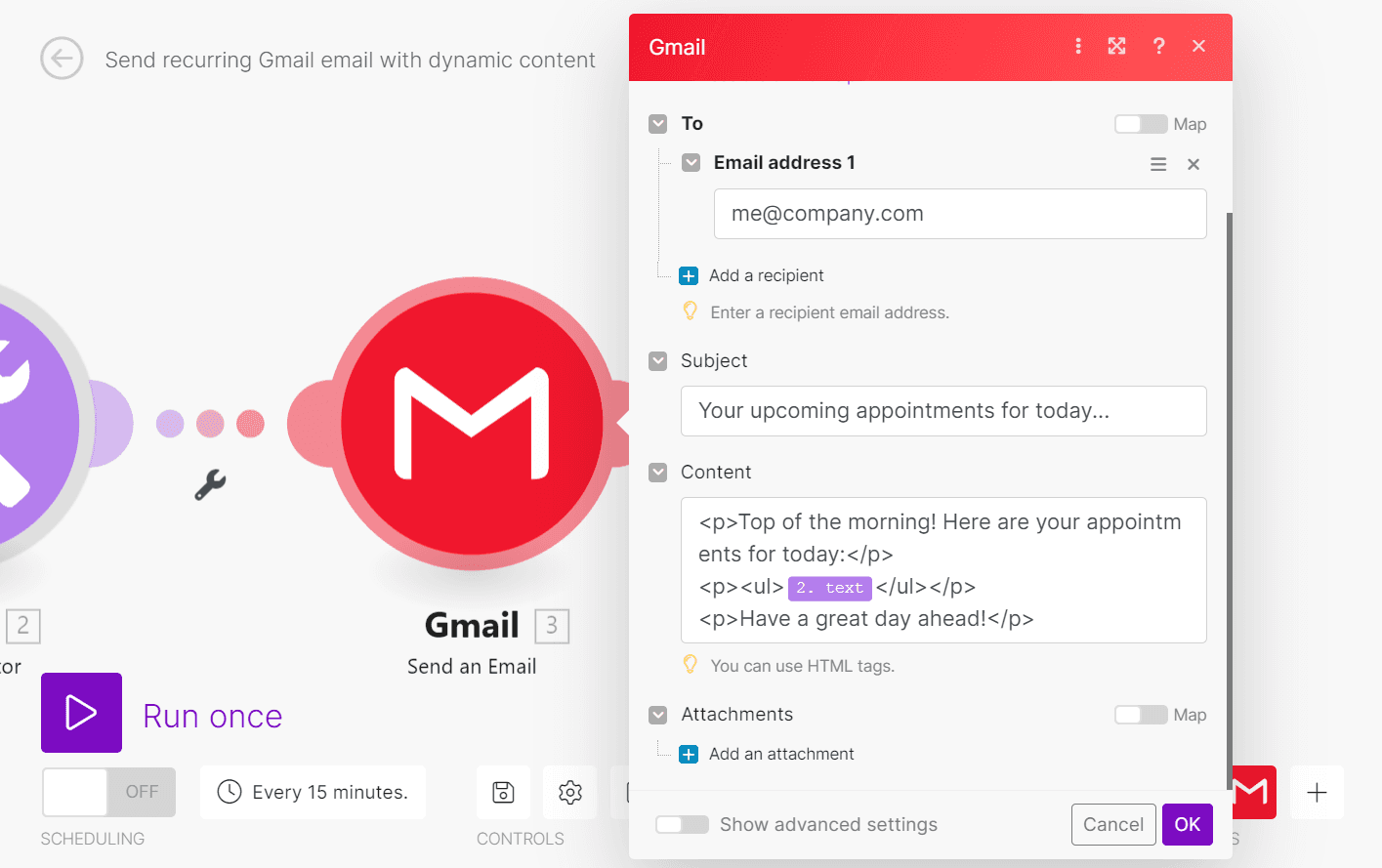Collapse the Subject section

click(656, 360)
